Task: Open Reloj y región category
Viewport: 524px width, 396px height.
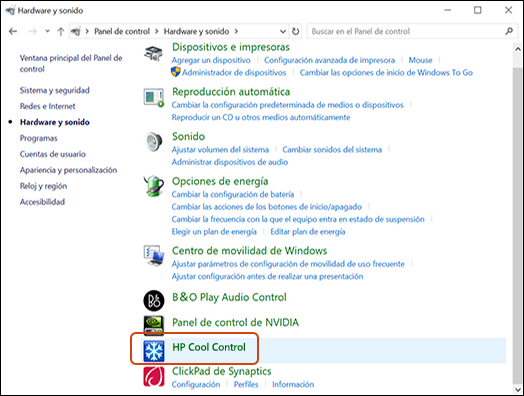Action: [43, 186]
